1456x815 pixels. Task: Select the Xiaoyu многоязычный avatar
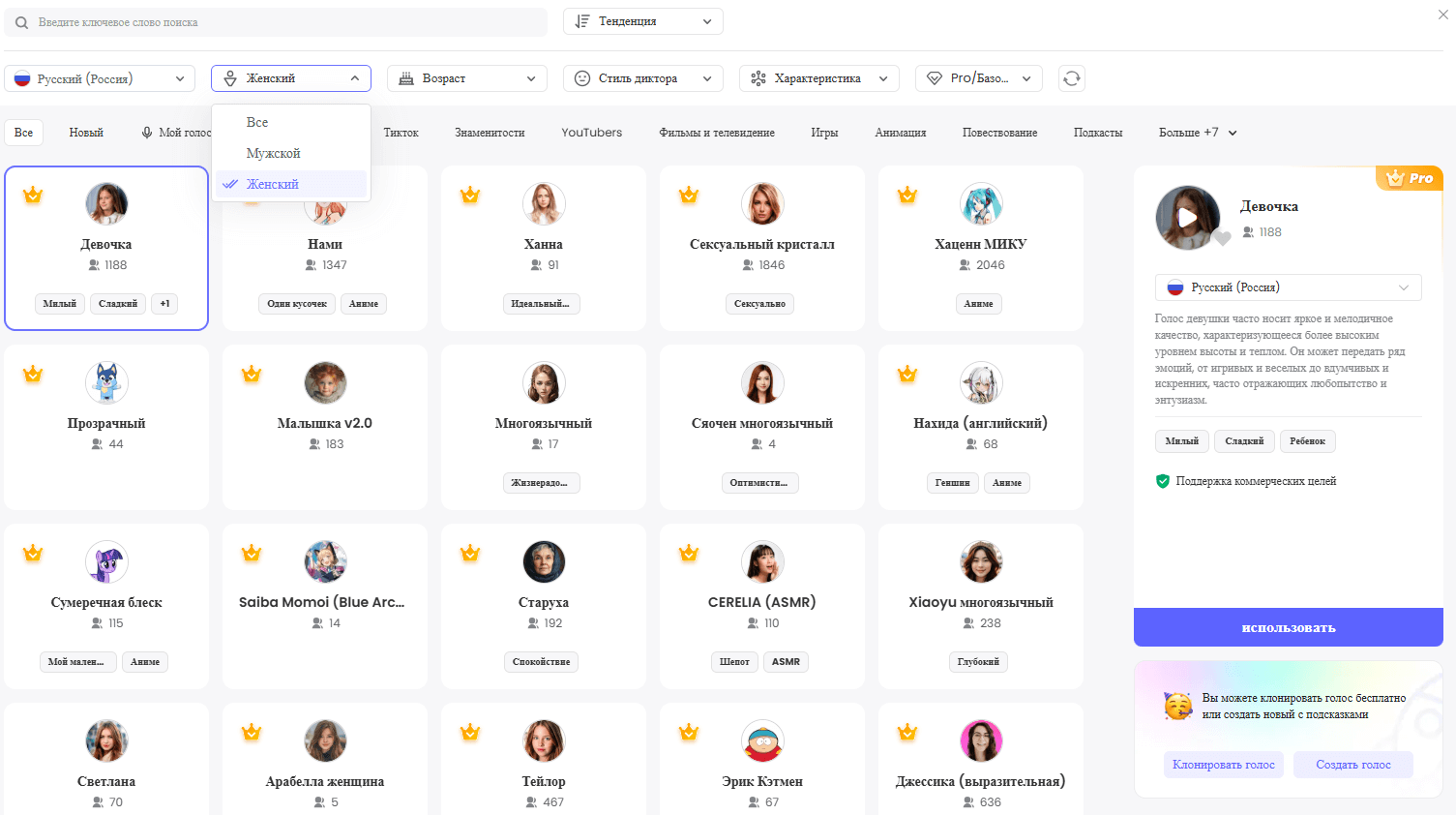point(981,561)
